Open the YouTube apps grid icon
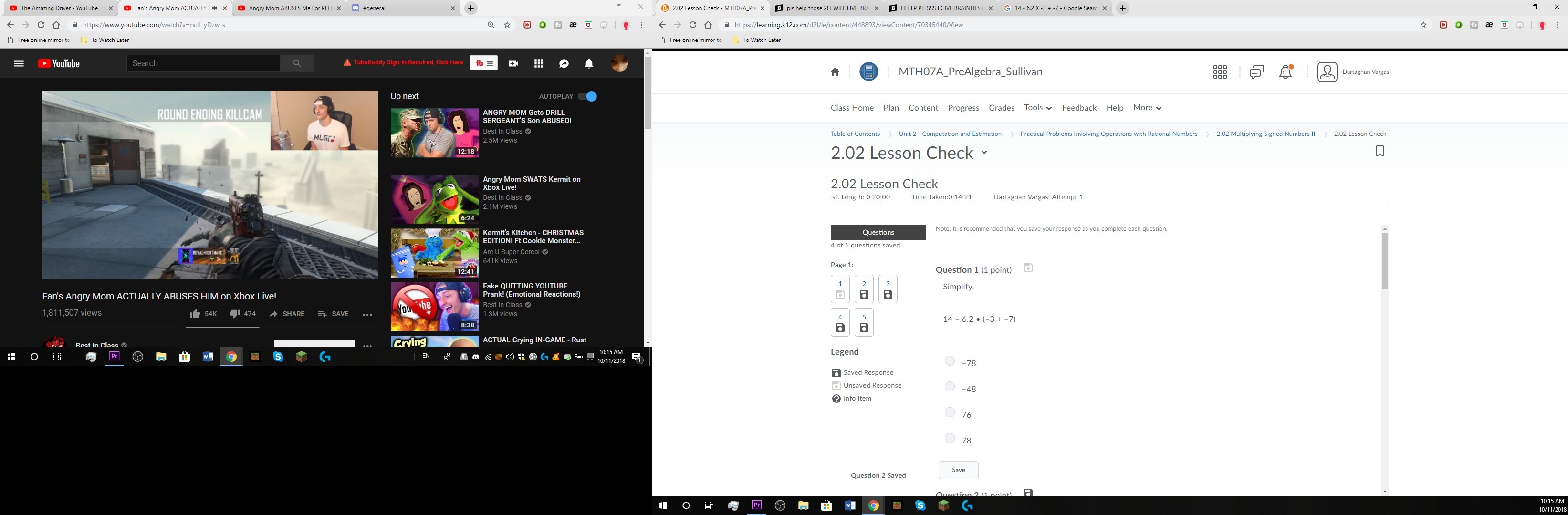The image size is (1568, 515). coord(539,63)
